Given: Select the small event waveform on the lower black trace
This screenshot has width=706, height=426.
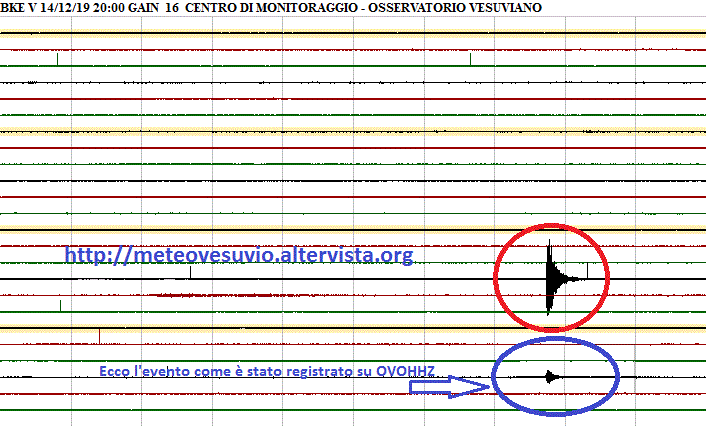Looking at the screenshot, I should pos(553,377).
